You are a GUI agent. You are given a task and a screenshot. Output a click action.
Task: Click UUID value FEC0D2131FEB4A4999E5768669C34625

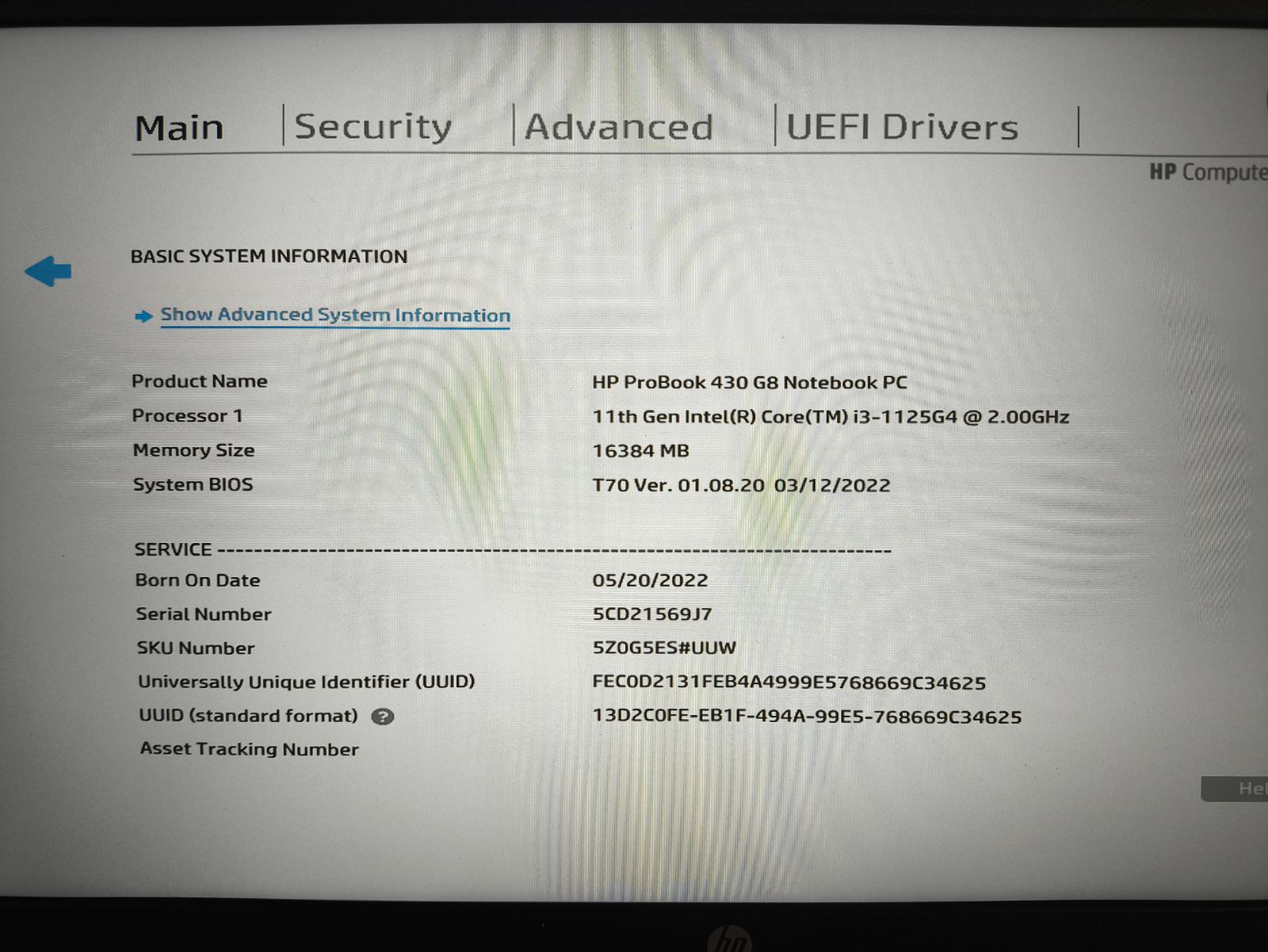pos(789,682)
